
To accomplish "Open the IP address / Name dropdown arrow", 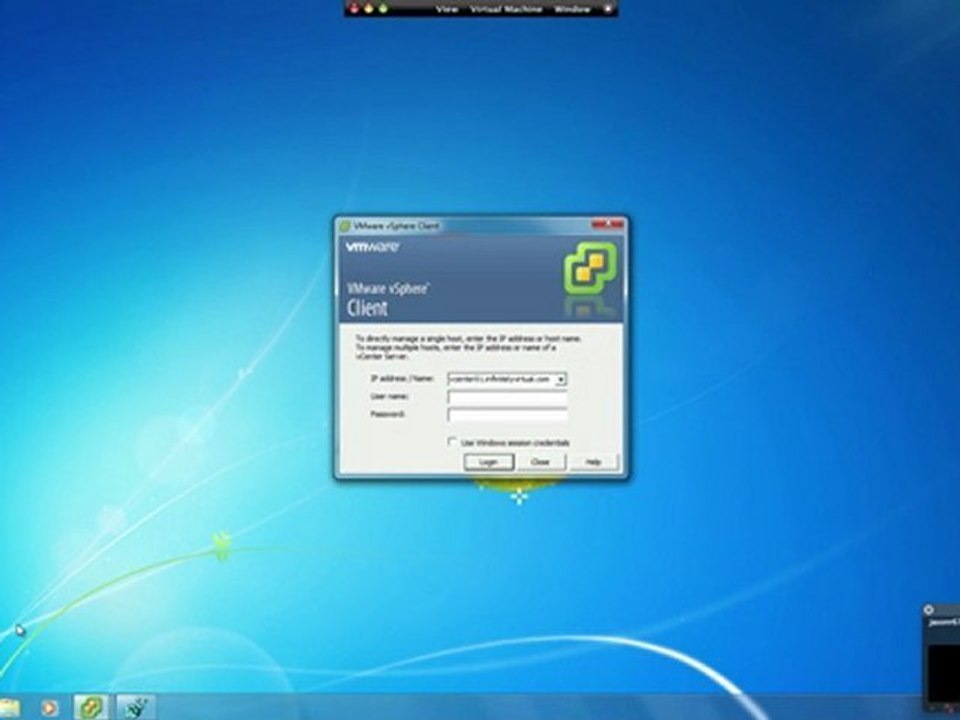I will pyautogui.click(x=560, y=380).
